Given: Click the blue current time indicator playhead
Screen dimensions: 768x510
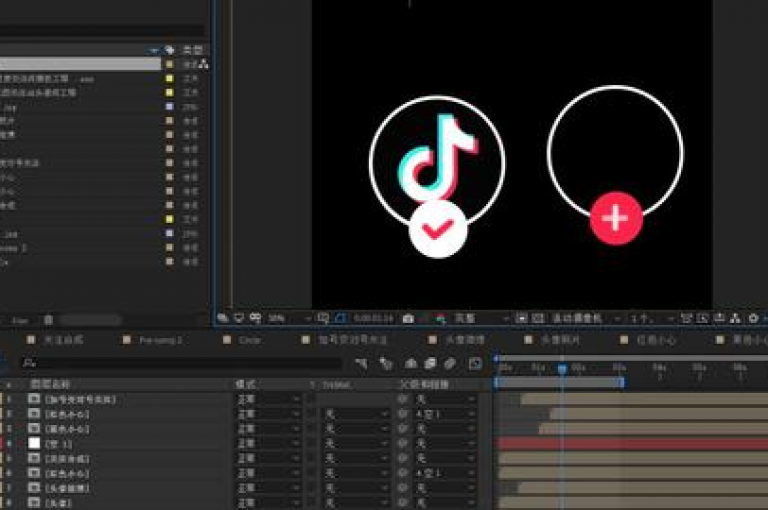Looking at the screenshot, I should (x=562, y=368).
